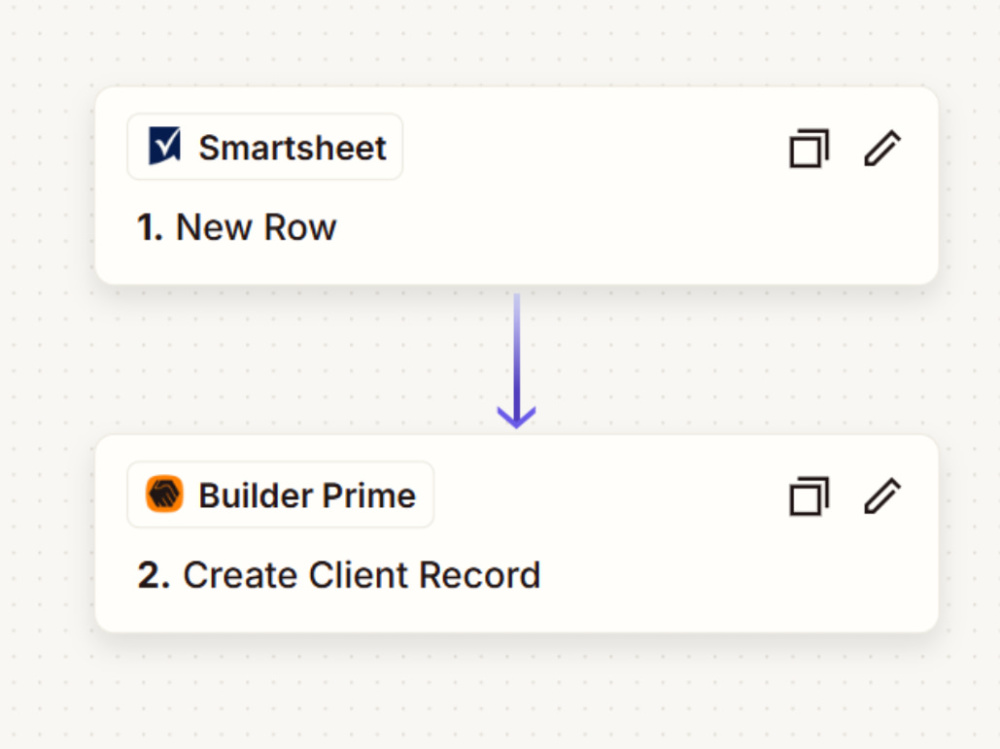The image size is (1000, 749).
Task: Click the purple arrow between steps
Action: coord(517,361)
